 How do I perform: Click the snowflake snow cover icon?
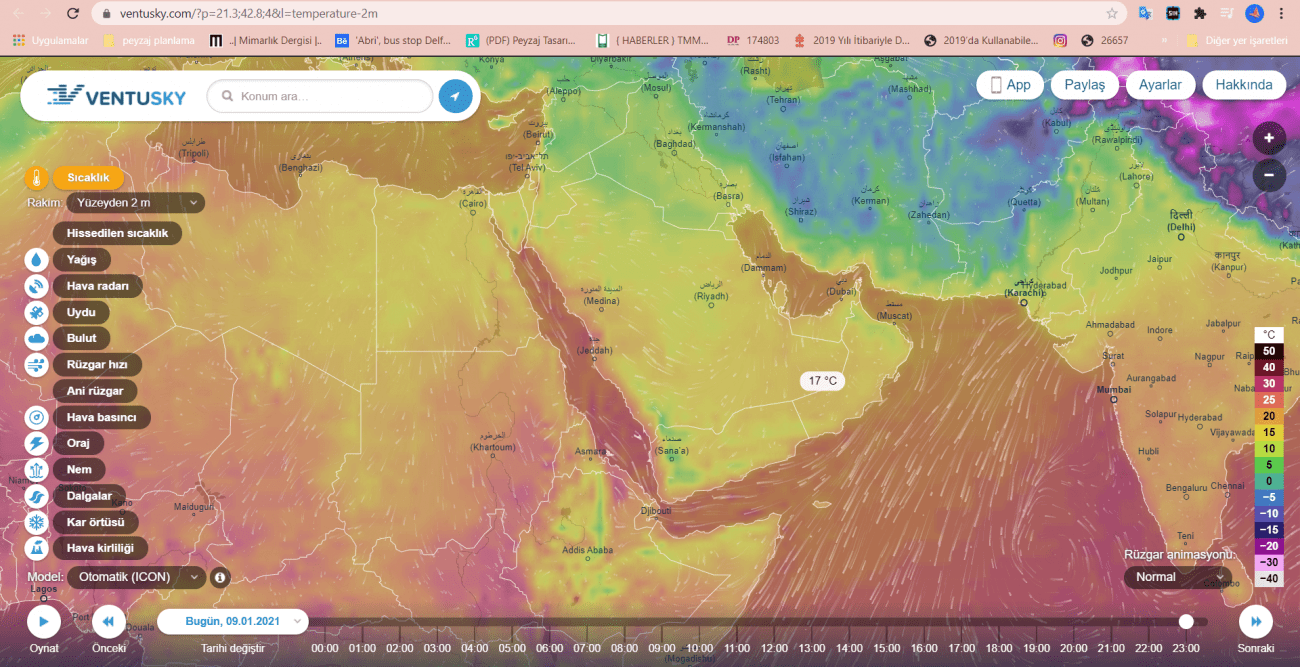(x=37, y=522)
